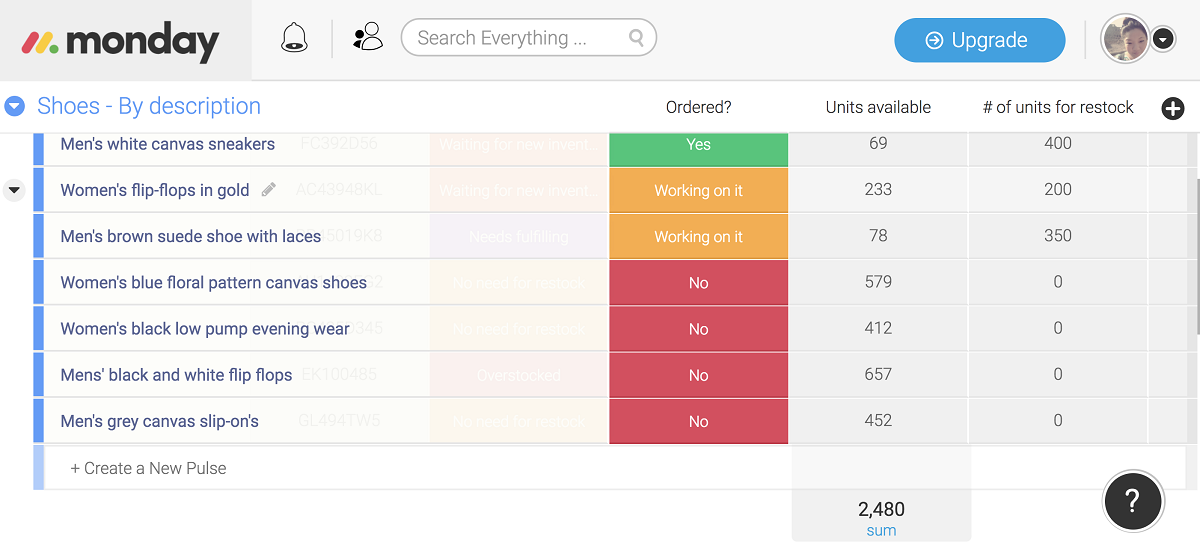Edit the Women's flip-flops in gold name
1200x545 pixels.
(x=268, y=190)
